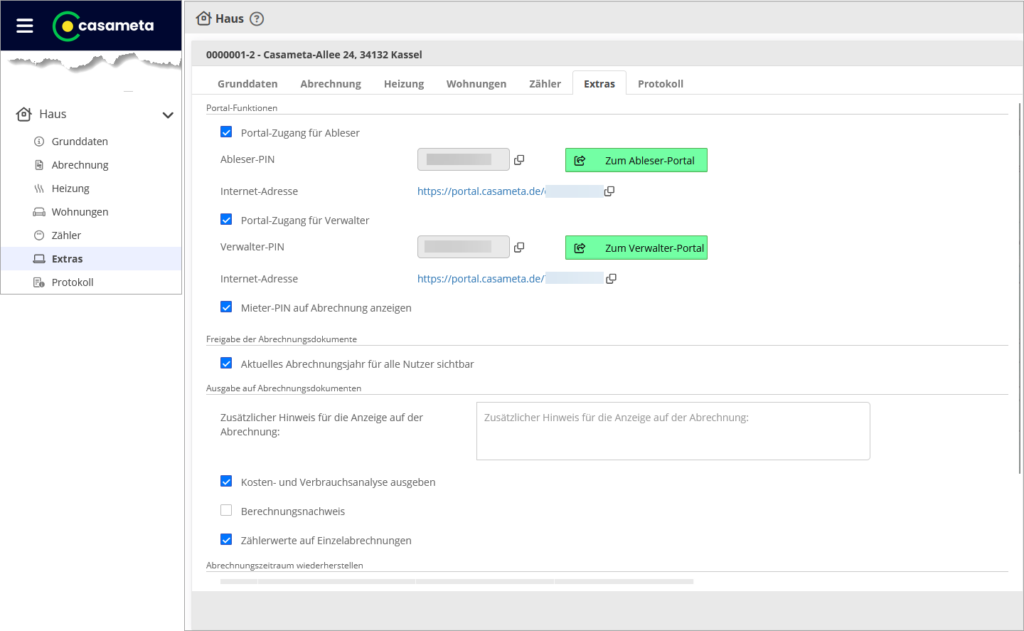
Task: Open the Verwalter portal URL link
Action: point(480,279)
